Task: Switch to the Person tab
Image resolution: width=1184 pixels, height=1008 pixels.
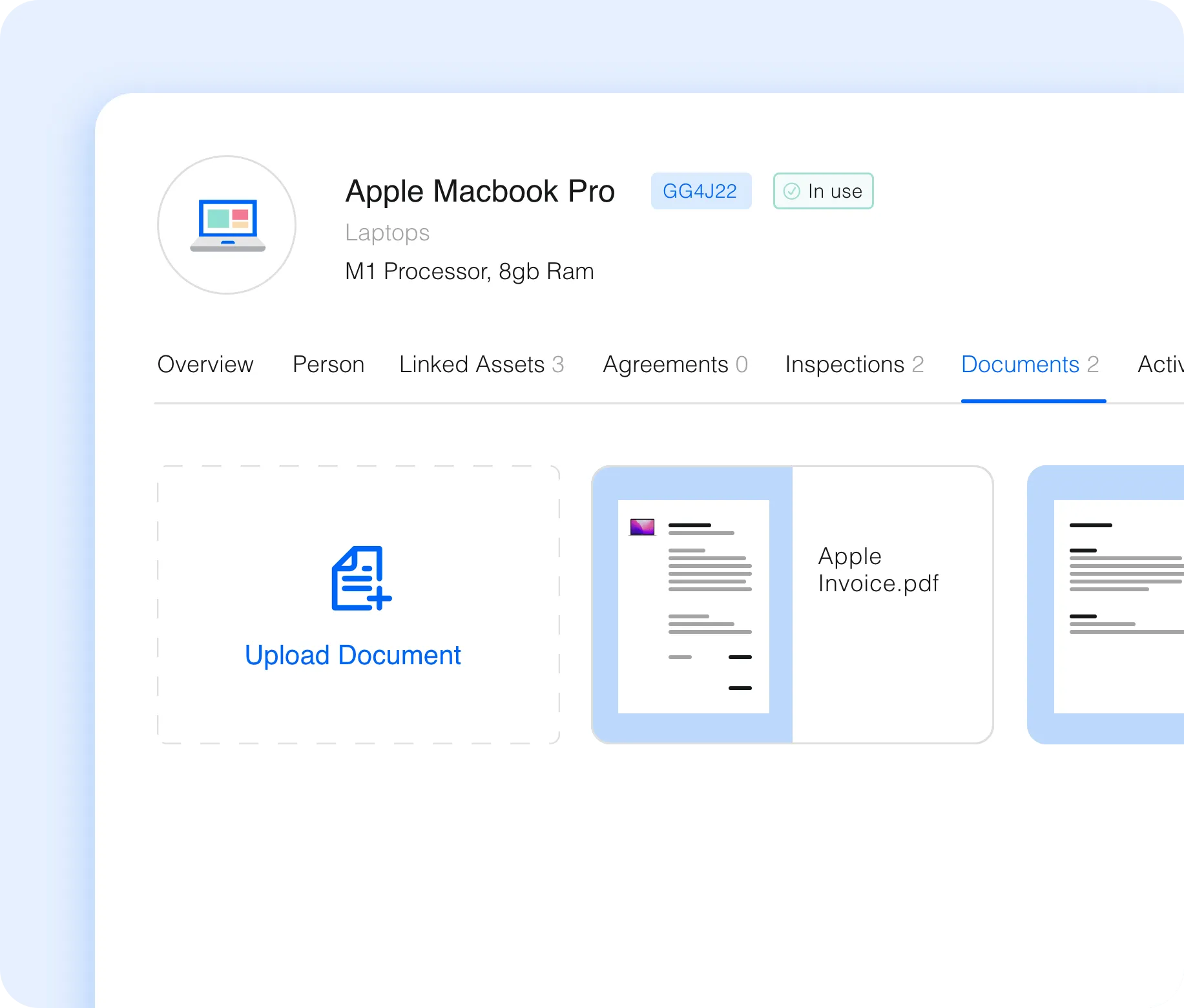Action: pos(328,364)
